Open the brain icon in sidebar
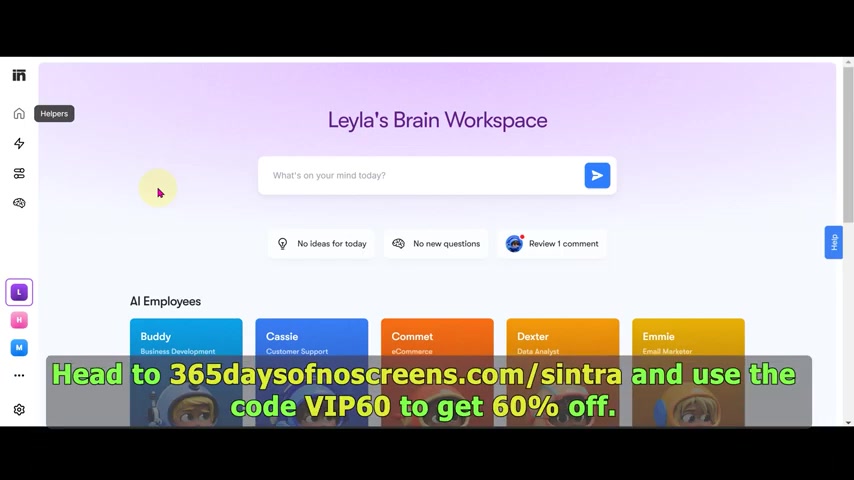The width and height of the screenshot is (854, 480). pos(19,203)
